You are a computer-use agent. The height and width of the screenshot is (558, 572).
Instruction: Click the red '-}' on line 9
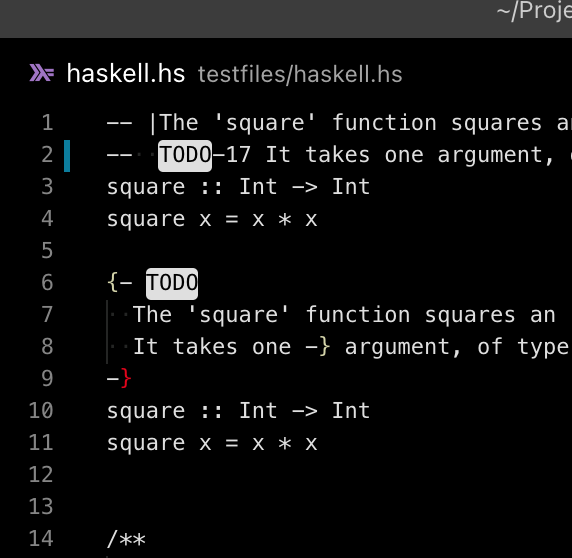[119, 379]
